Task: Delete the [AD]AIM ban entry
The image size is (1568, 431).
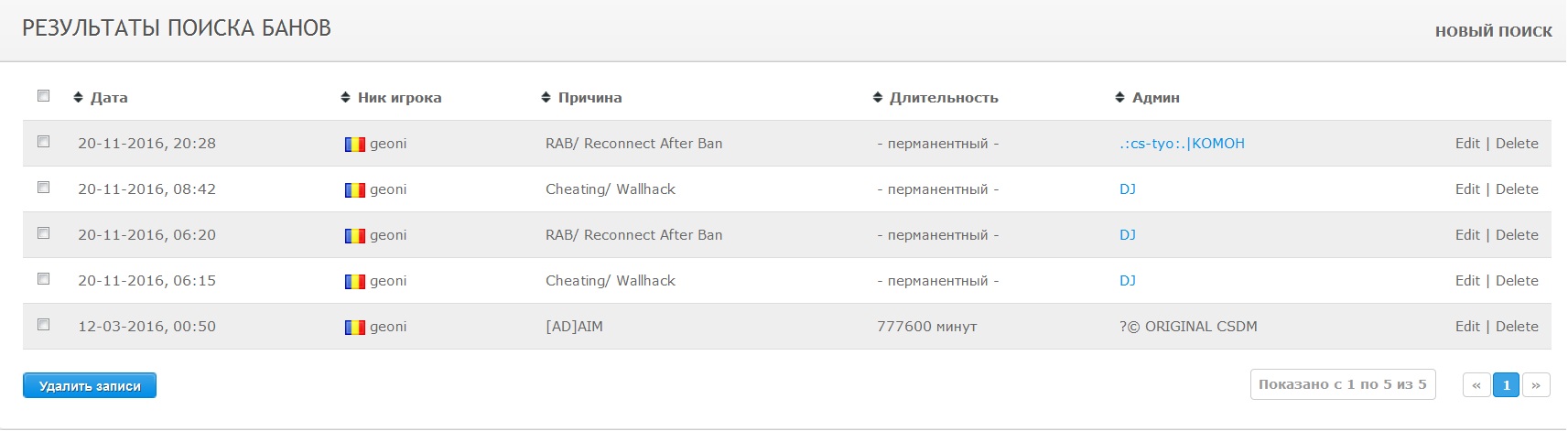Action: click(1517, 327)
